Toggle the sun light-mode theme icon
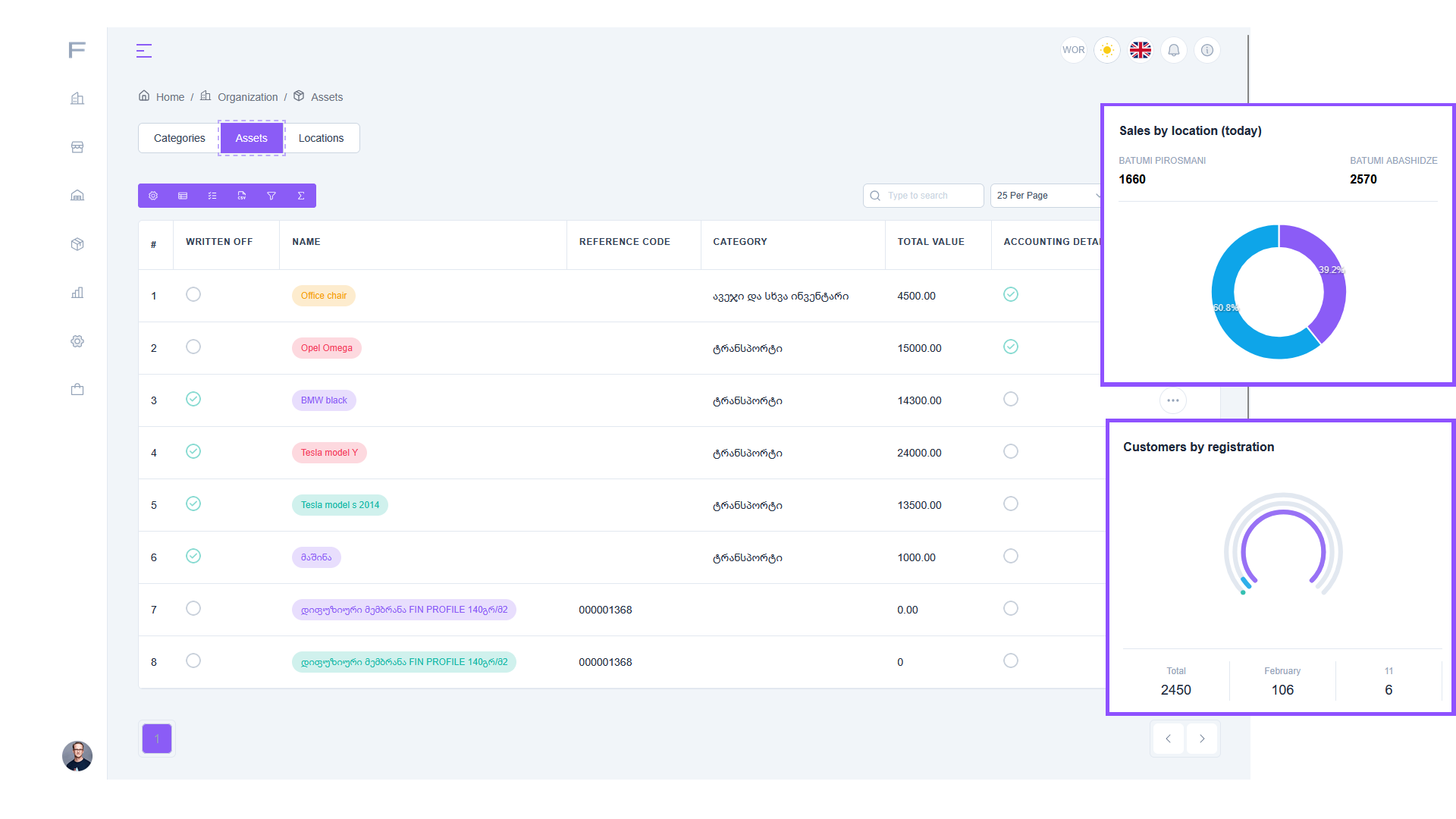This screenshot has width=1456, height=819. pyautogui.click(x=1107, y=50)
